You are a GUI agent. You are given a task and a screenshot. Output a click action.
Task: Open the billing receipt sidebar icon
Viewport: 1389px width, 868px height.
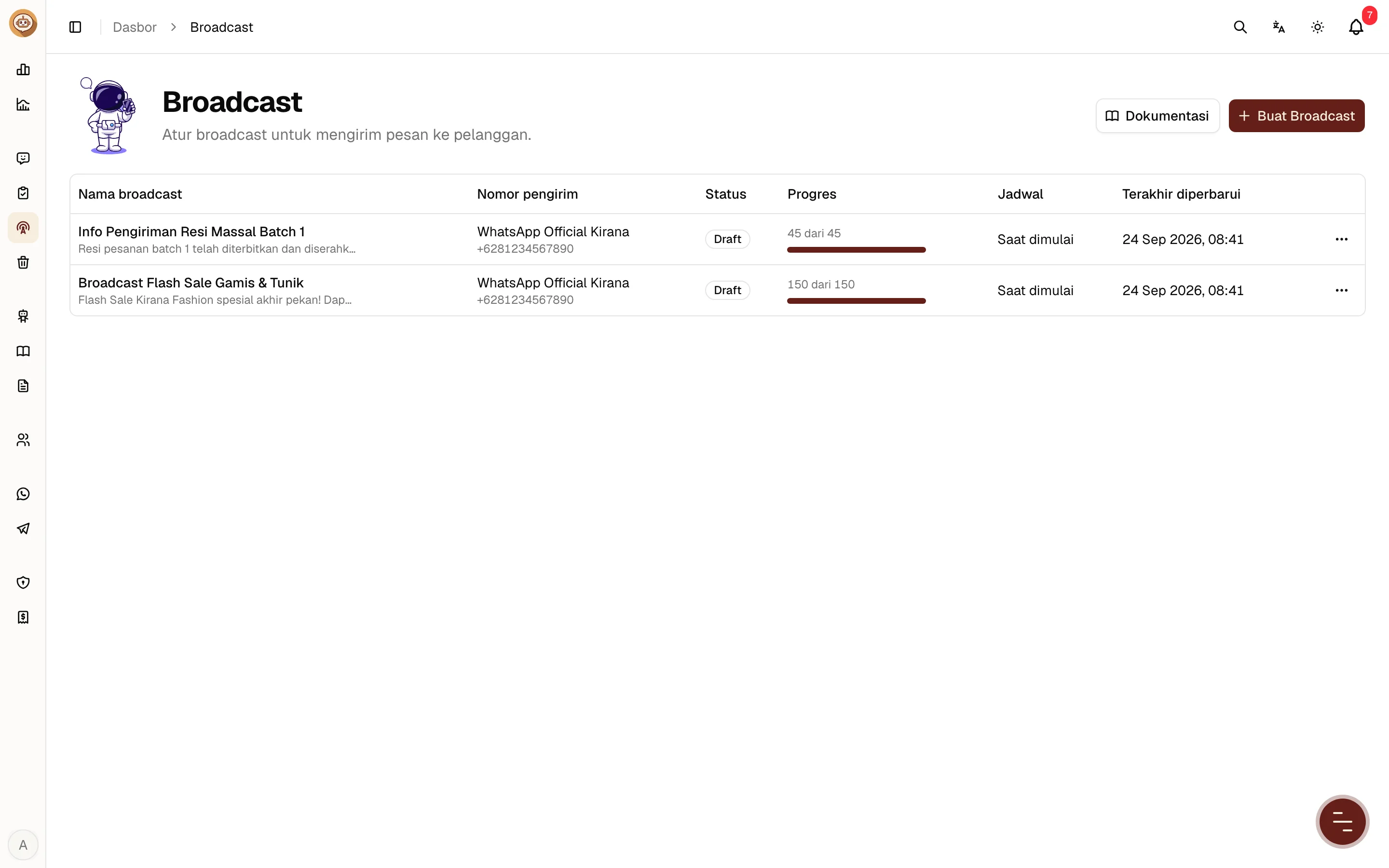click(23, 617)
